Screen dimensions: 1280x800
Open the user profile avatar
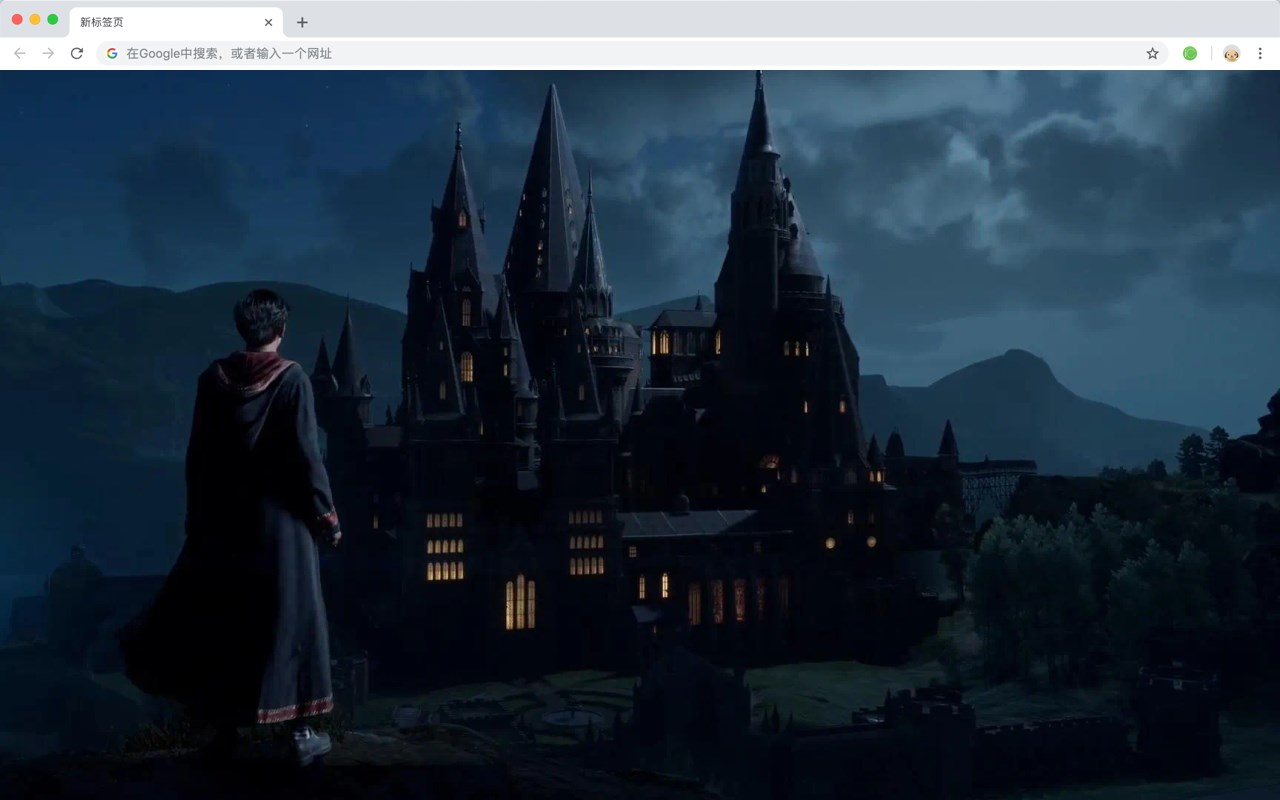(x=1231, y=53)
